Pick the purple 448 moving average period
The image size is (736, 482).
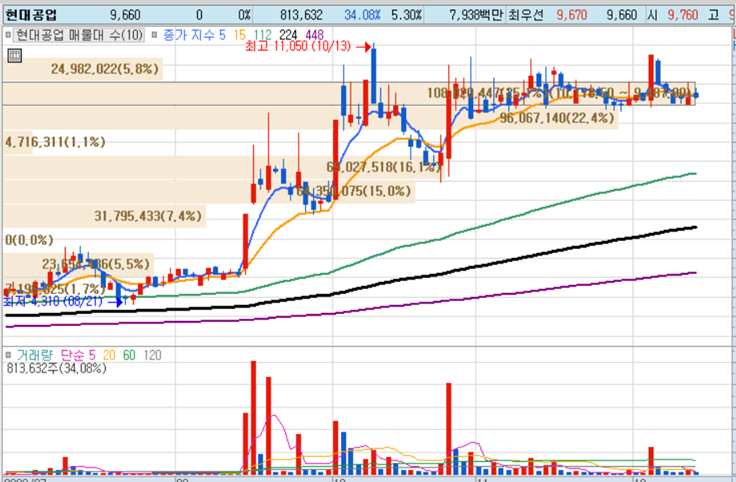[314, 35]
